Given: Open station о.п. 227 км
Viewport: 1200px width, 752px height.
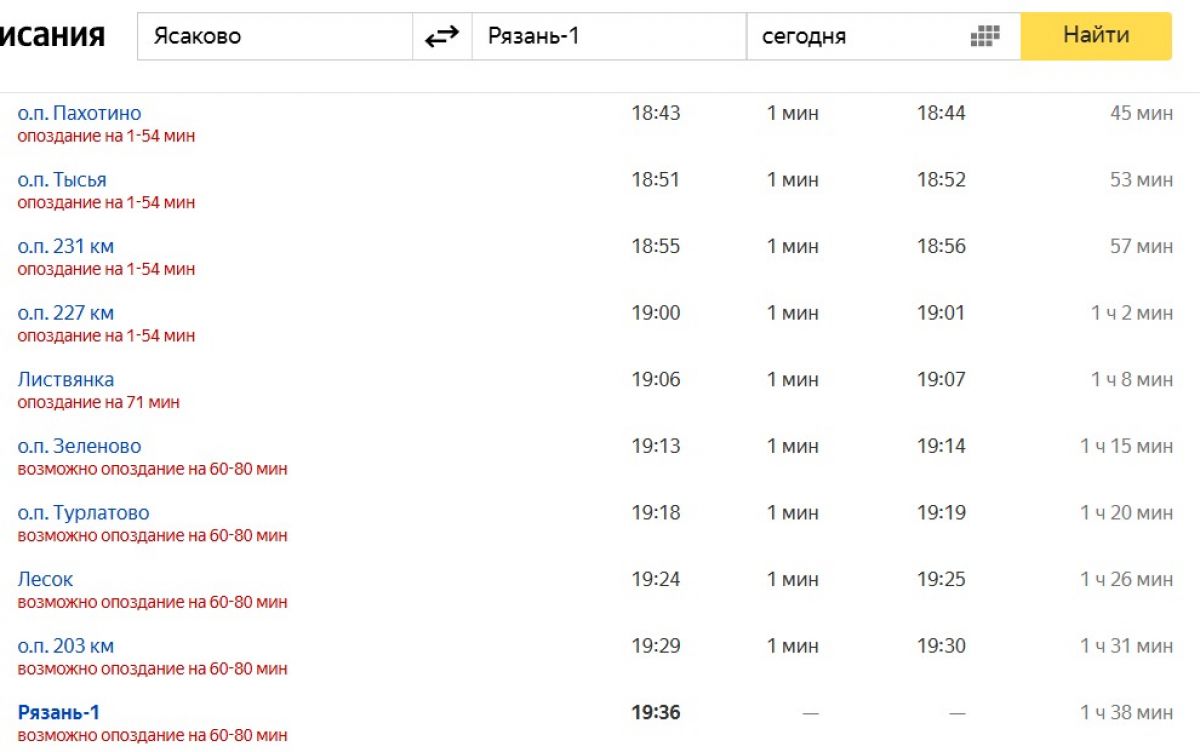Looking at the screenshot, I should point(66,313).
